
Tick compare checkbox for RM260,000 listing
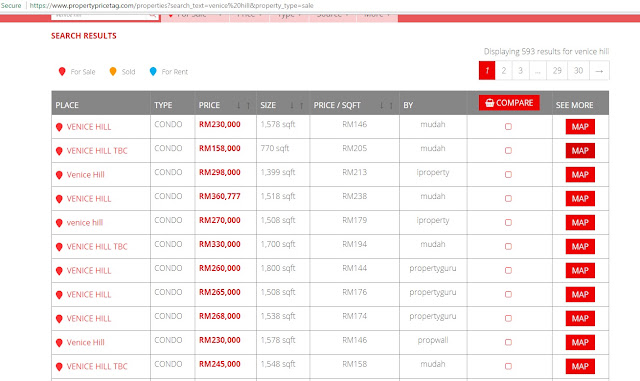pyautogui.click(x=508, y=270)
